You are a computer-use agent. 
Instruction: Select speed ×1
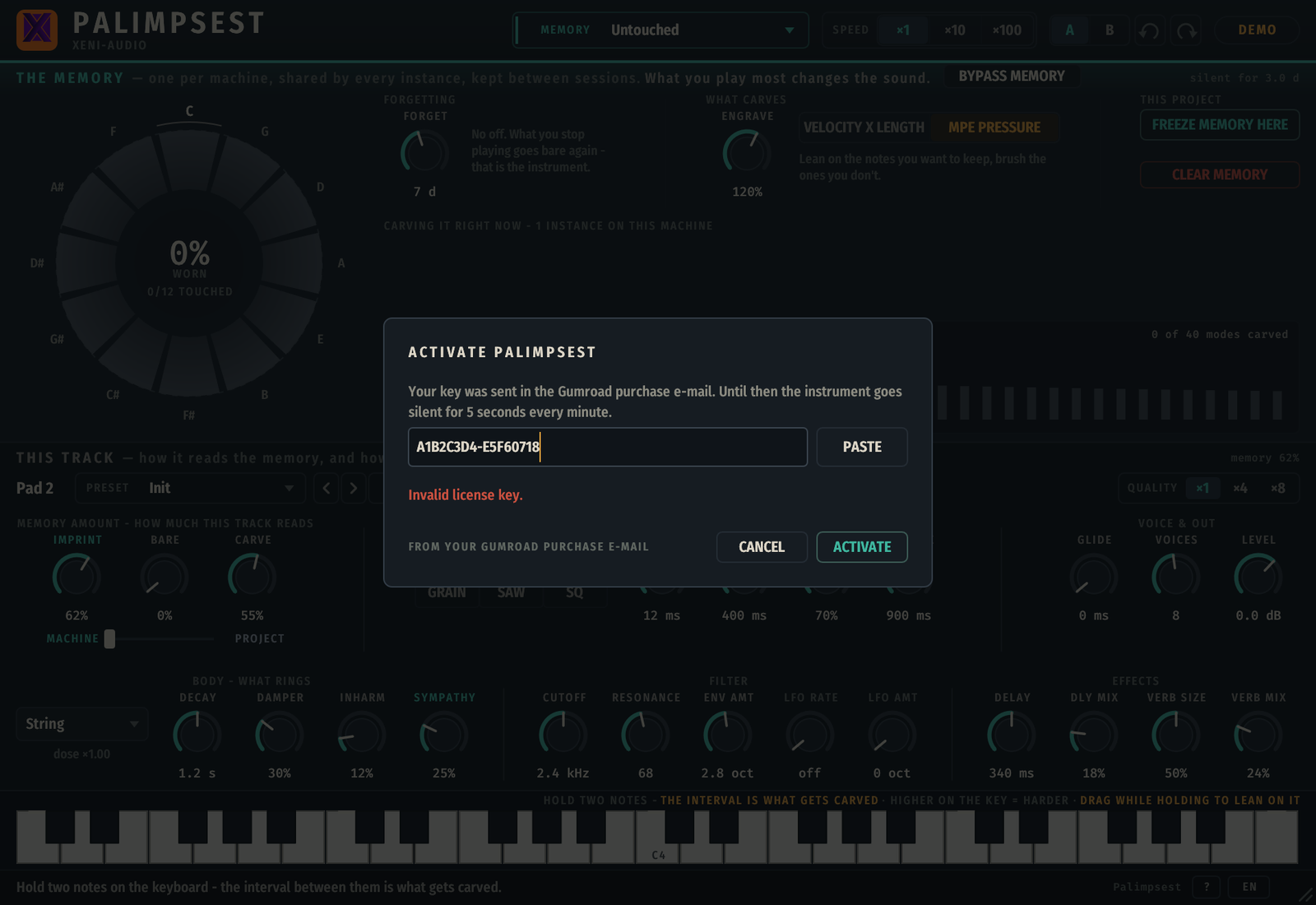coord(903,30)
